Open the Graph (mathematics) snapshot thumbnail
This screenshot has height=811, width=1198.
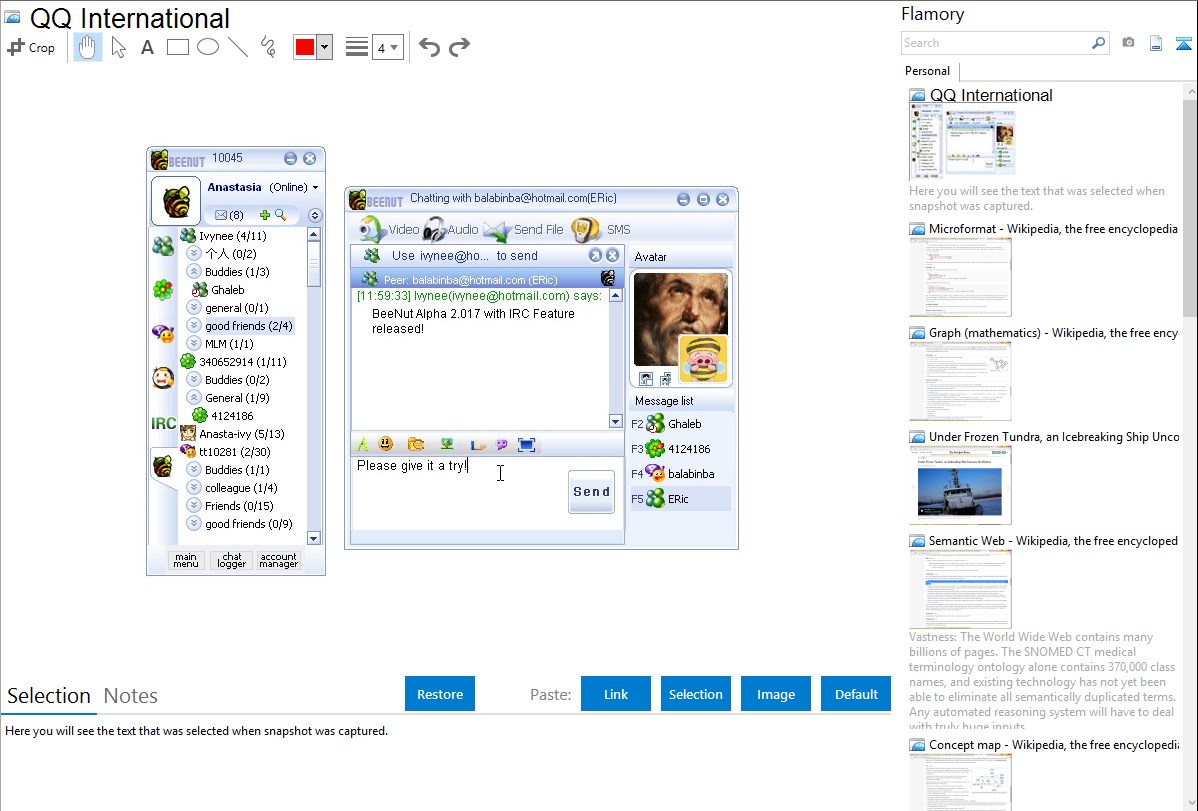pyautogui.click(x=960, y=381)
